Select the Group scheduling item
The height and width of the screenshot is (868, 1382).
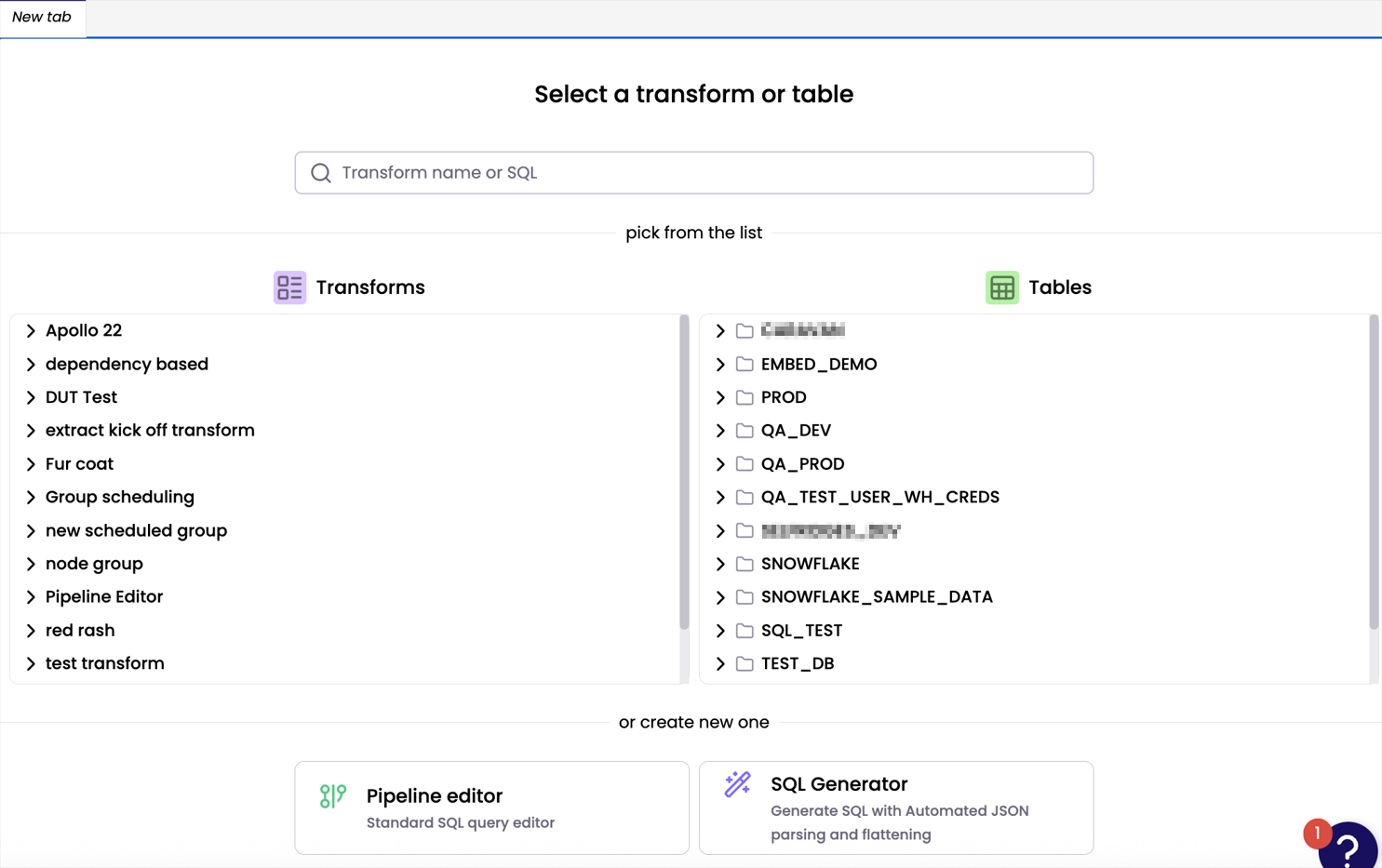120,497
